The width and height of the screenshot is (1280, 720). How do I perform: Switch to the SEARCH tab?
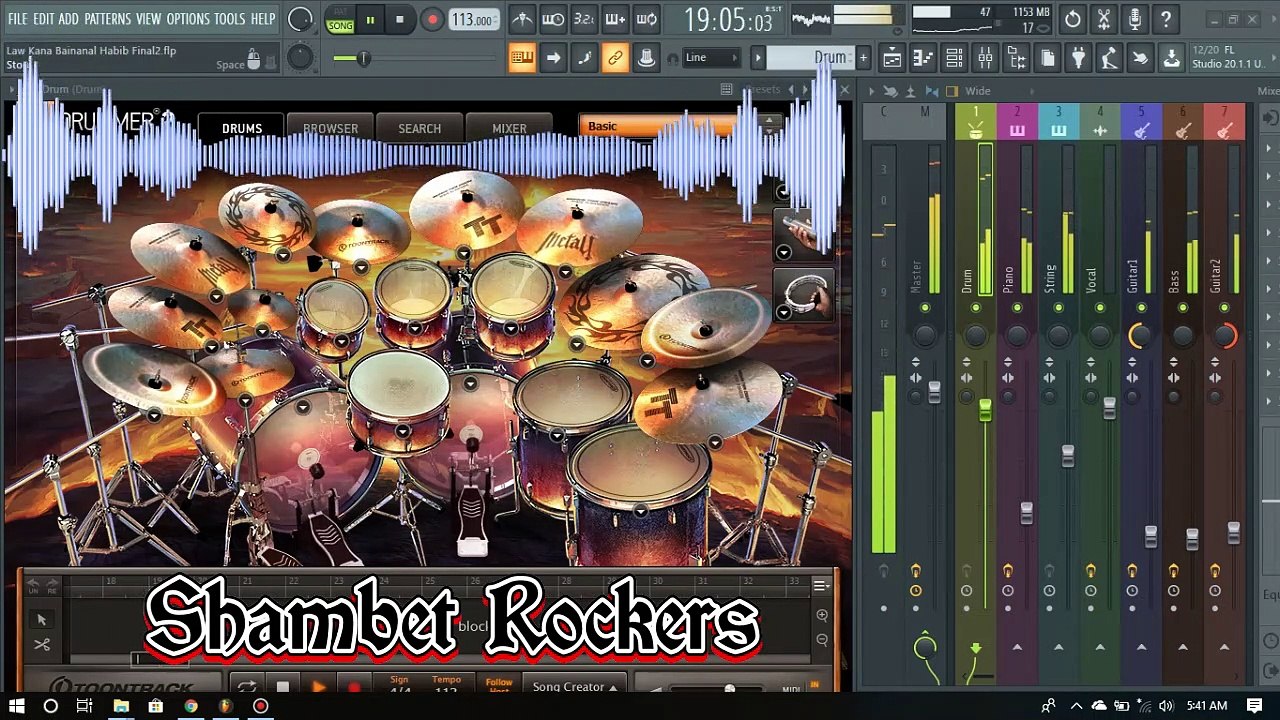click(419, 128)
